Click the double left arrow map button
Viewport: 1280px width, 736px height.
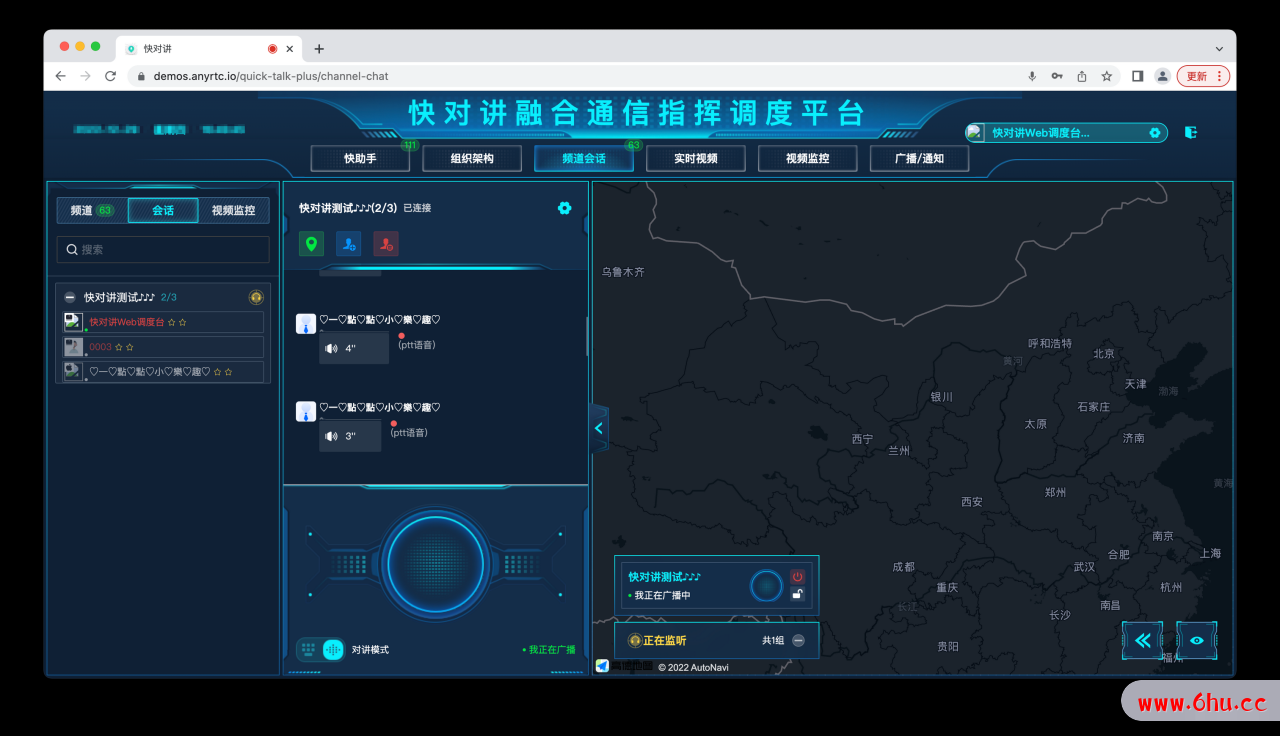click(1142, 640)
